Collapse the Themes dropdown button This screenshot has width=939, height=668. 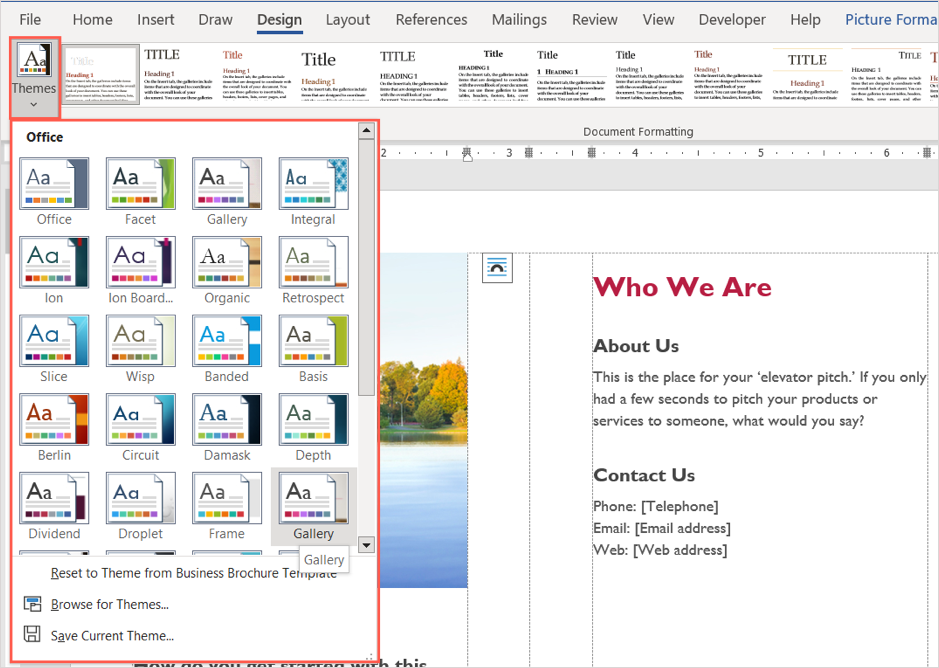pos(34,72)
